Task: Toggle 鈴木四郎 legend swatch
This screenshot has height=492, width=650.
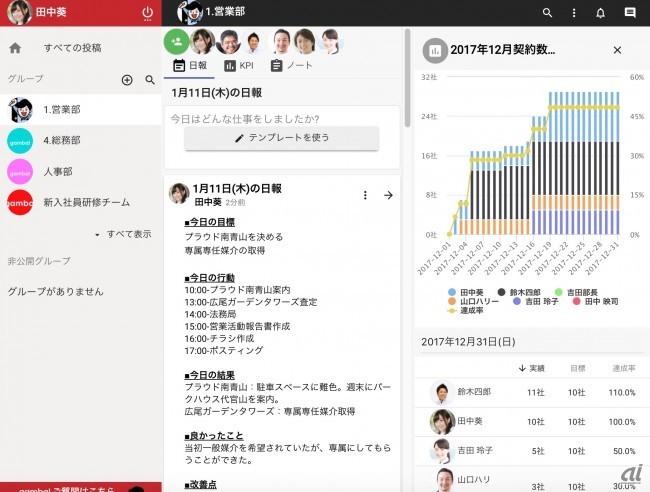Action: tap(501, 292)
